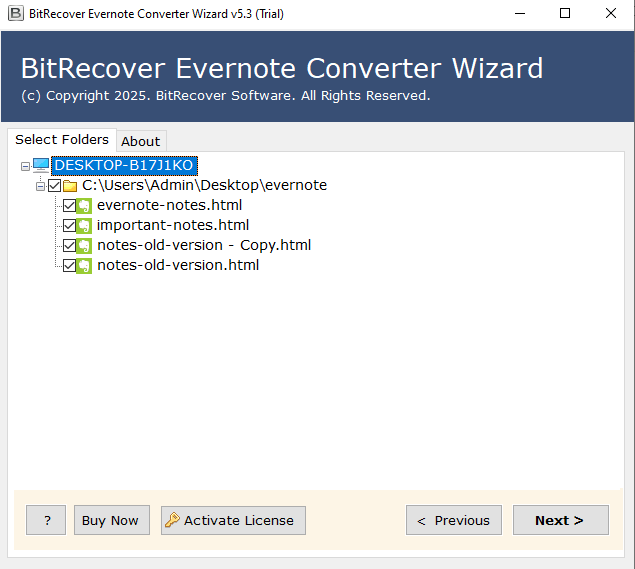Image resolution: width=635 pixels, height=569 pixels.
Task: Open help with the ? button
Action: point(46,520)
